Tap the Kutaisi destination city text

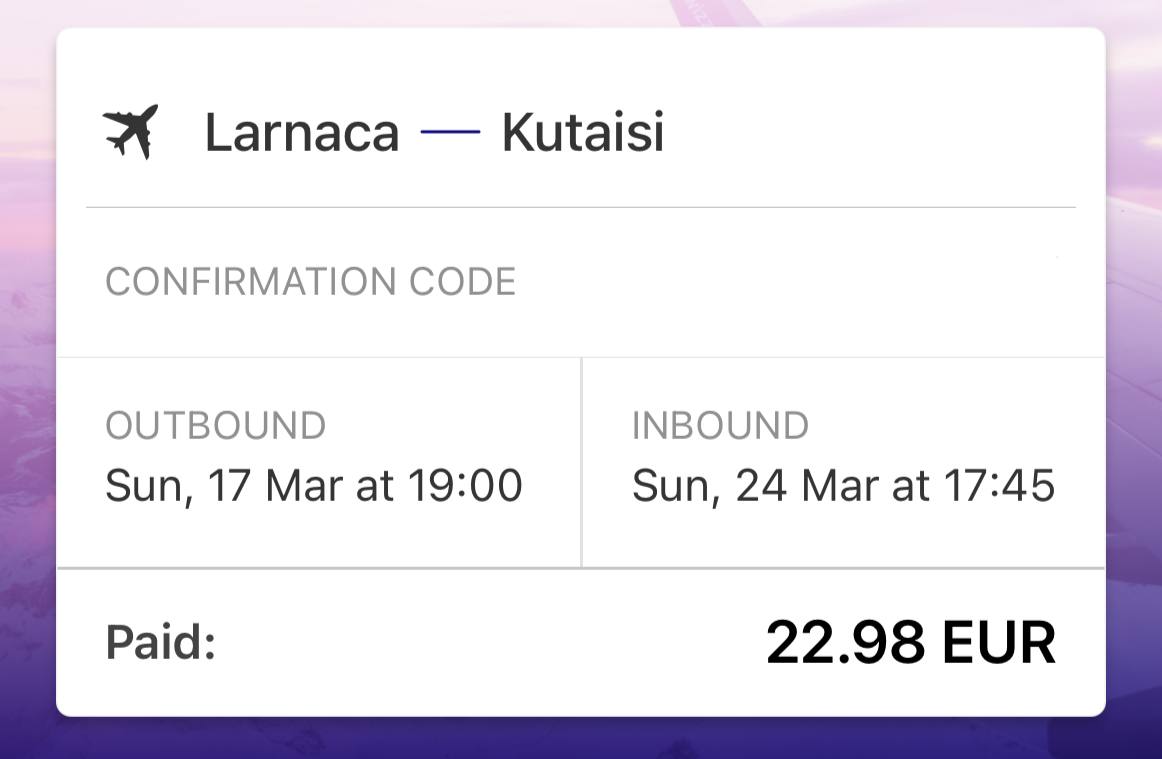click(582, 133)
